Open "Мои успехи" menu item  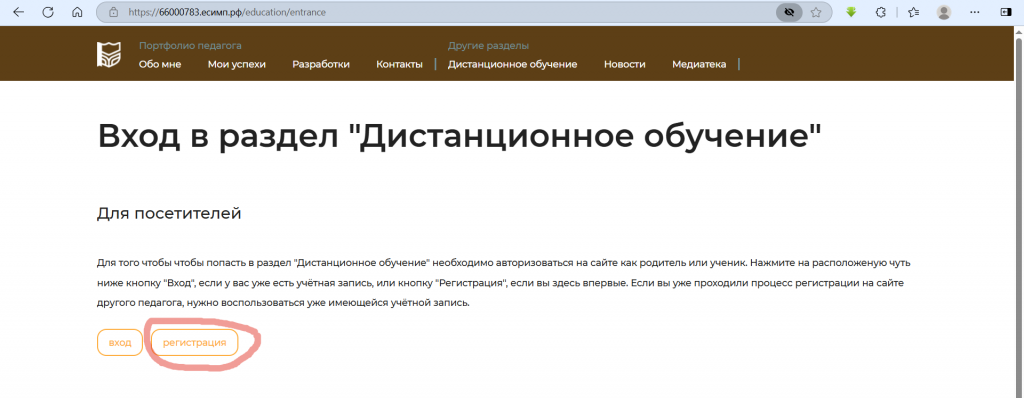[236, 64]
